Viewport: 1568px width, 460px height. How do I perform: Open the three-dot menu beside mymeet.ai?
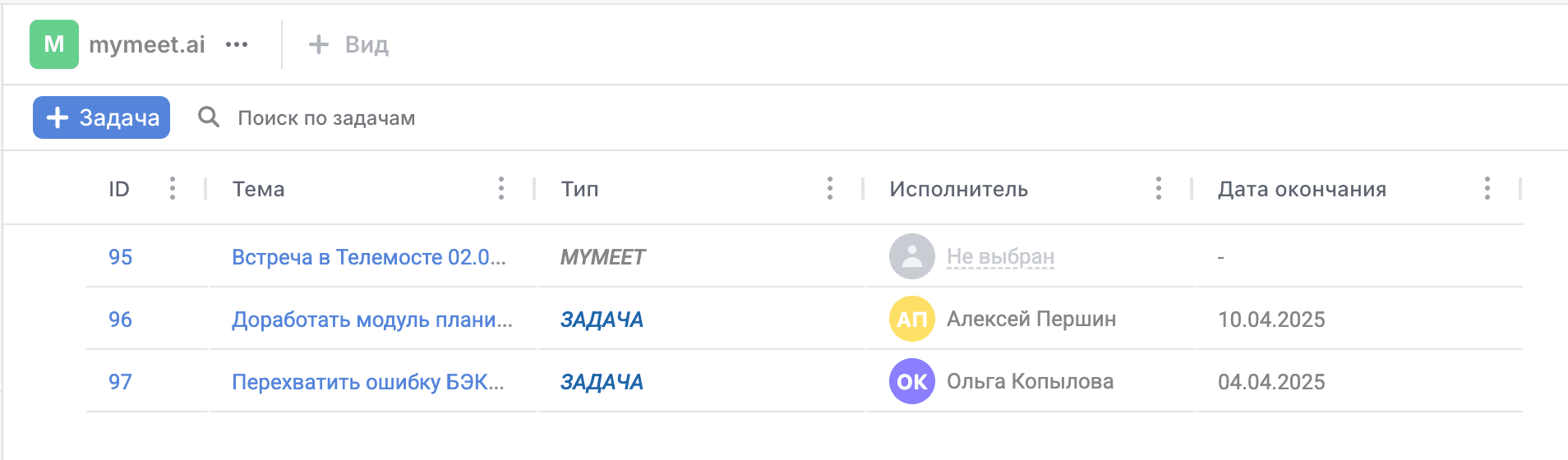tap(237, 44)
